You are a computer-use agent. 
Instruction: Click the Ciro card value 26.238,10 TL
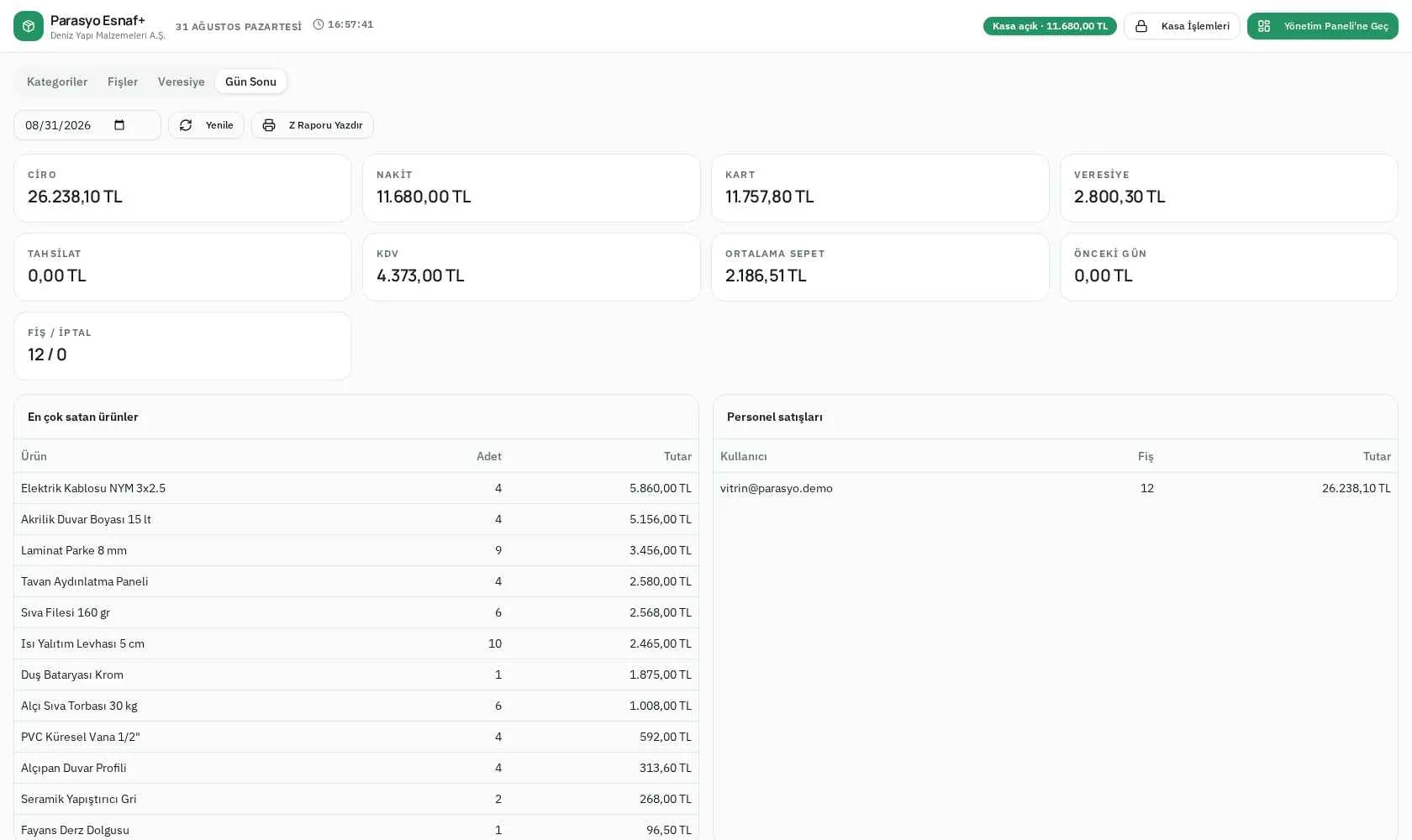[x=75, y=197]
